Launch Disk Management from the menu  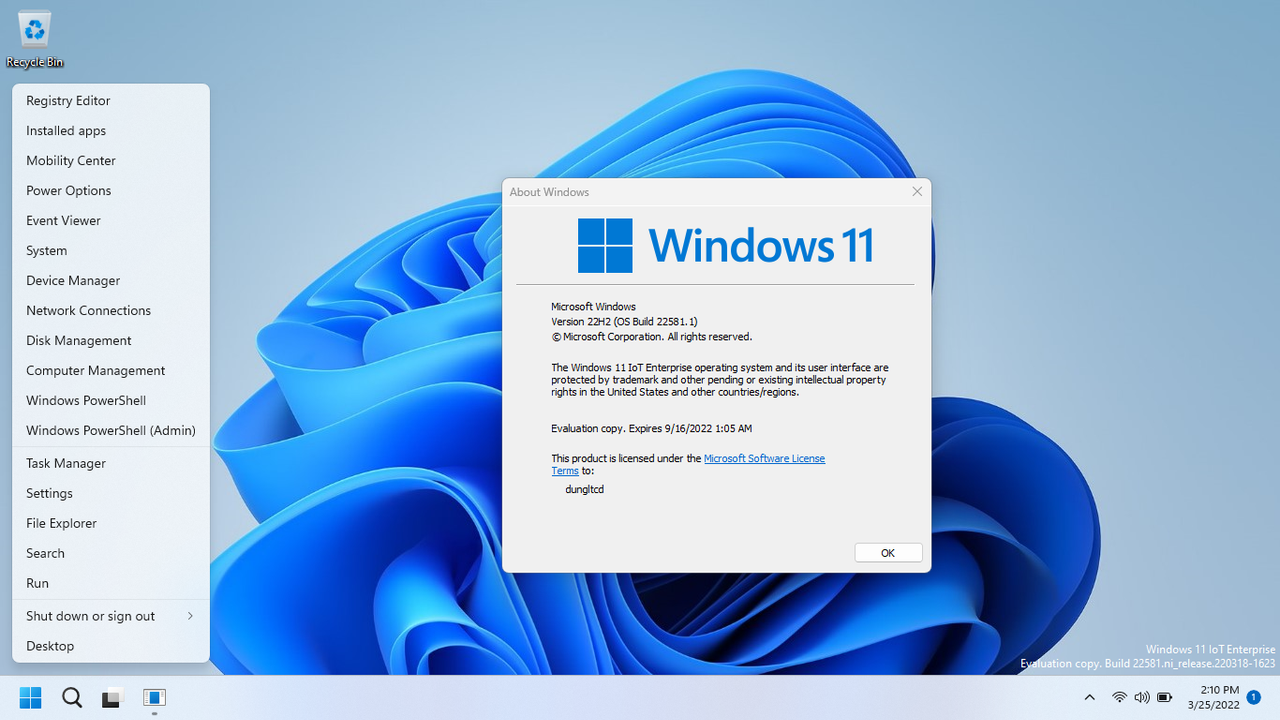pyautogui.click(x=111, y=341)
